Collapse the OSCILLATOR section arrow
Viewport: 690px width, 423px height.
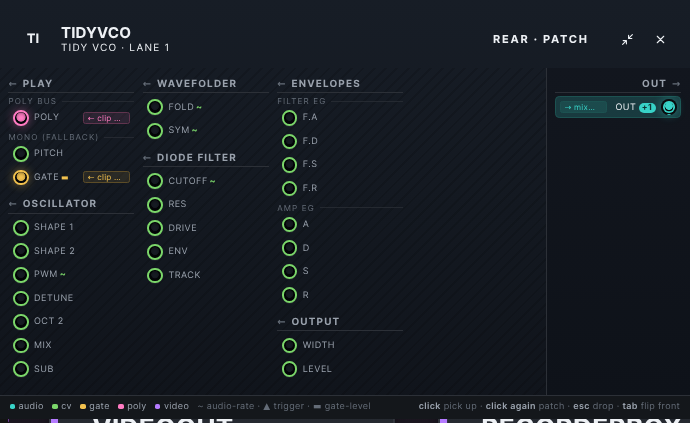[x=12, y=204]
